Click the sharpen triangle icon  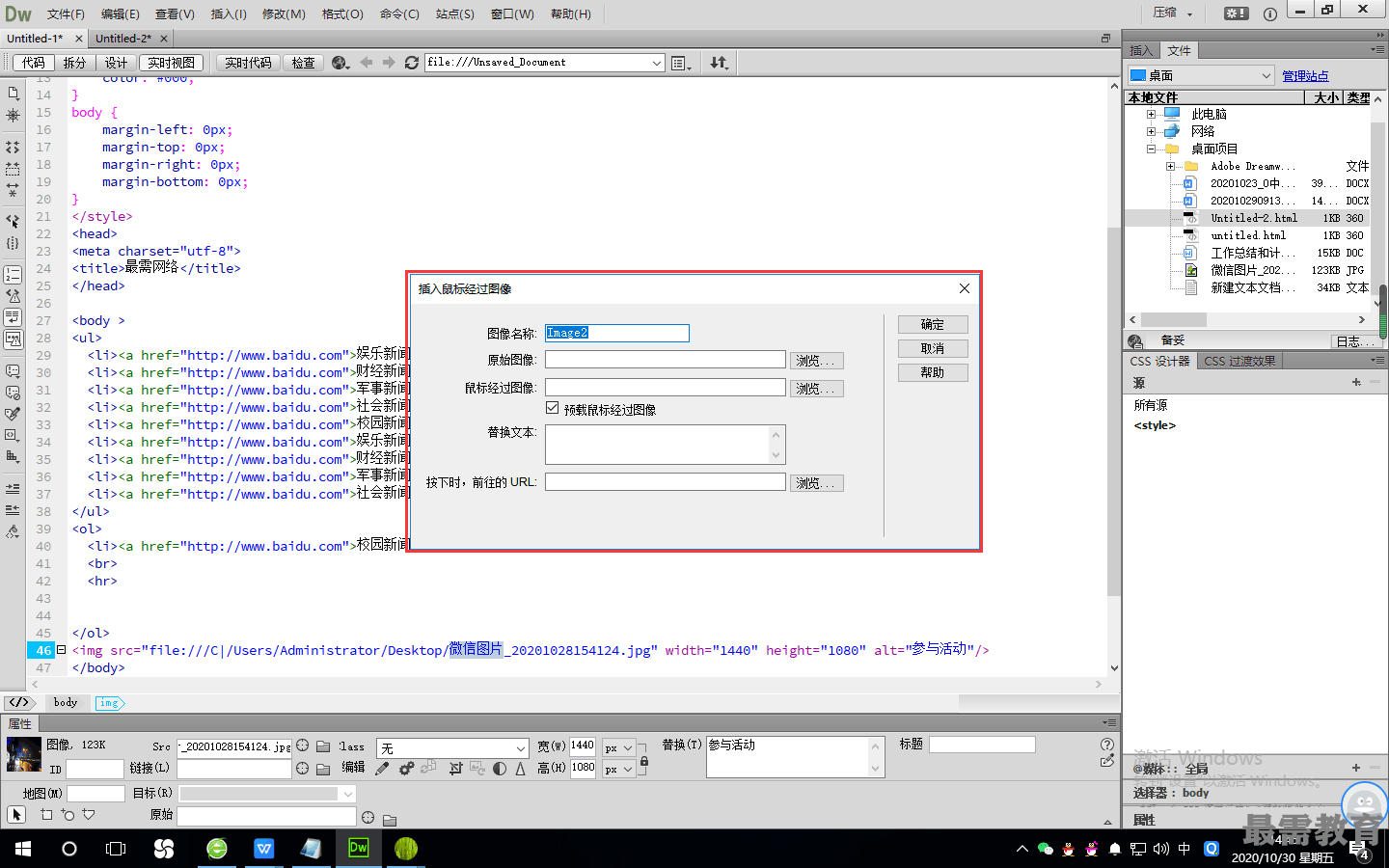tap(521, 769)
